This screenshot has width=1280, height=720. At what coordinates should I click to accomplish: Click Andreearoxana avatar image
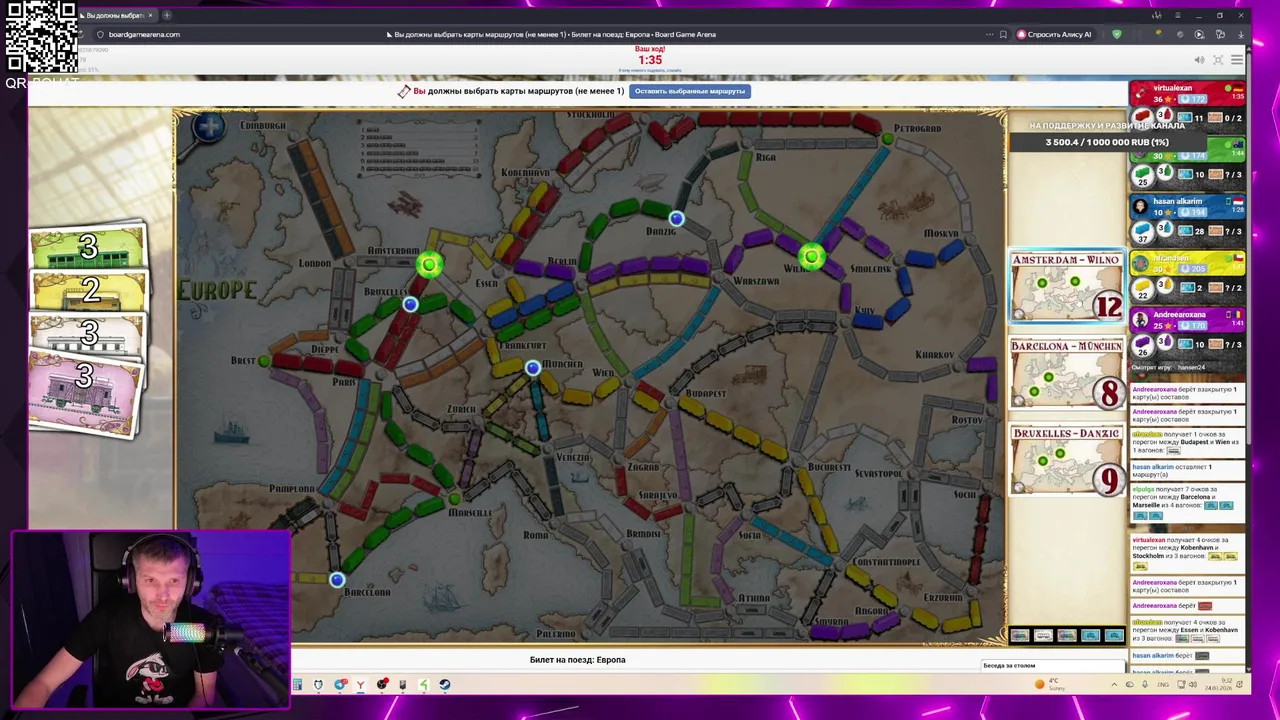point(1140,320)
